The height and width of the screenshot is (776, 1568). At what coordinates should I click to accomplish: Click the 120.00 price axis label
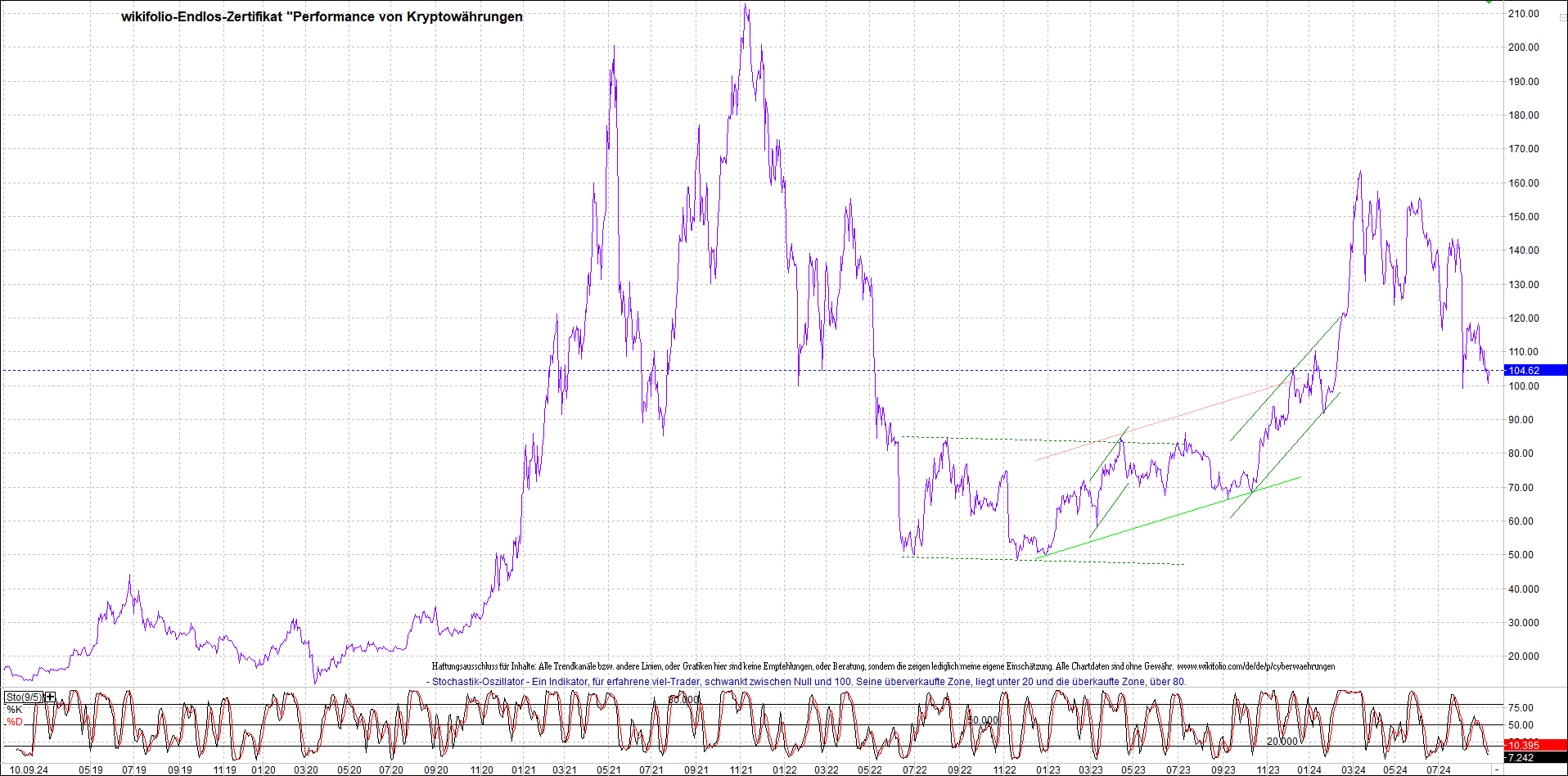1524,318
